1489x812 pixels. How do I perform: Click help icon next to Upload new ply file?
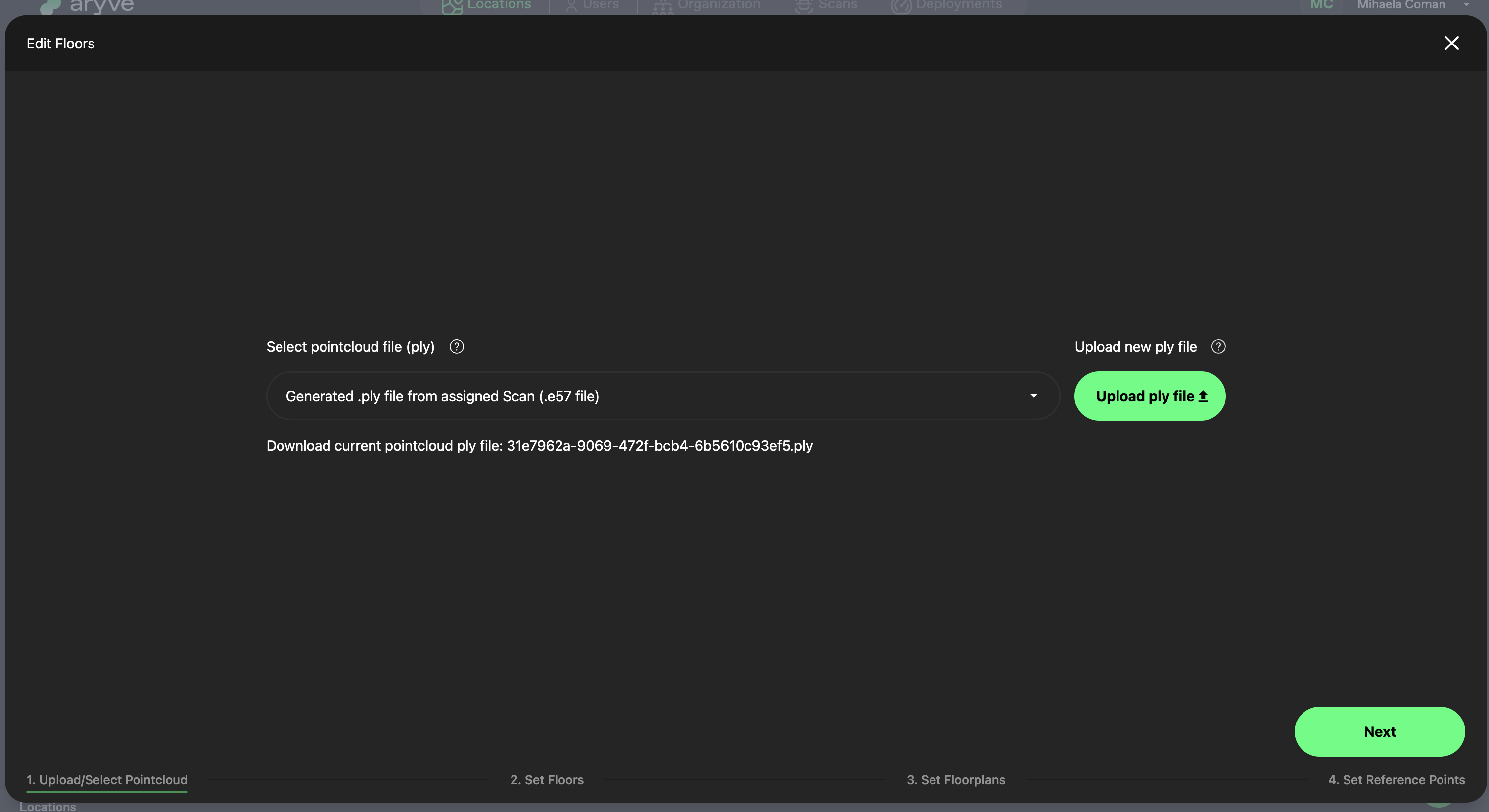(1218, 346)
